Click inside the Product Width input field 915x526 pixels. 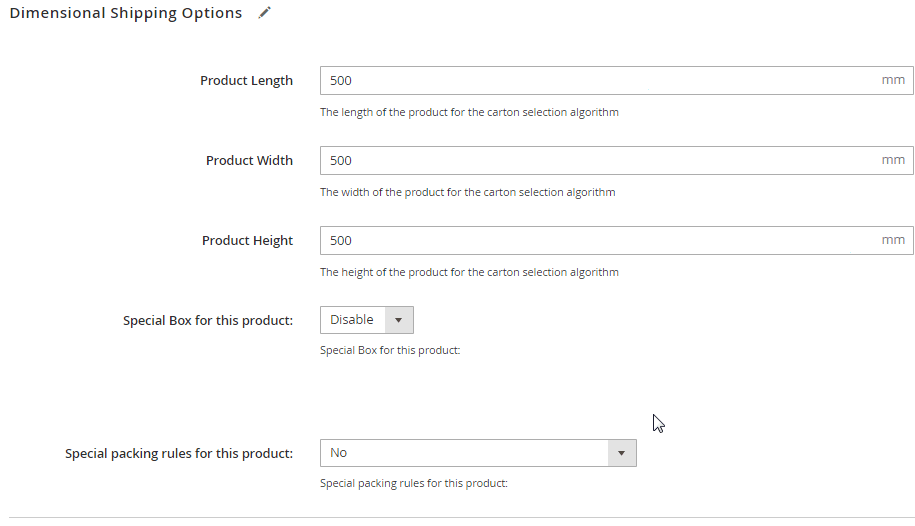616,161
